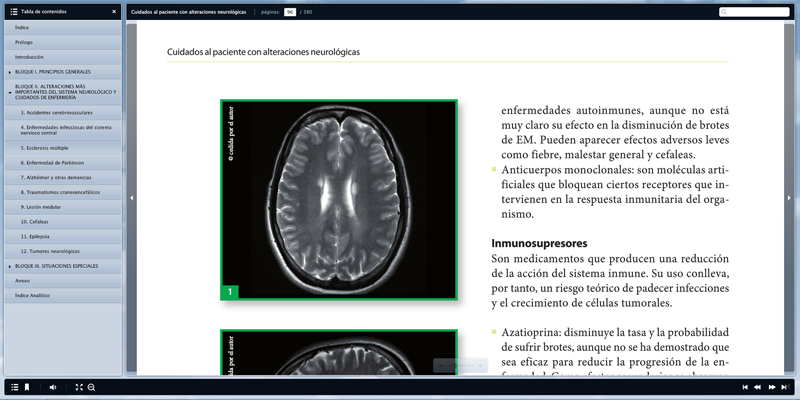Viewport: 800px width, 400px height.
Task: Expand BLOQUE I. PRINCIPIOS GENERALES
Action: click(63, 72)
